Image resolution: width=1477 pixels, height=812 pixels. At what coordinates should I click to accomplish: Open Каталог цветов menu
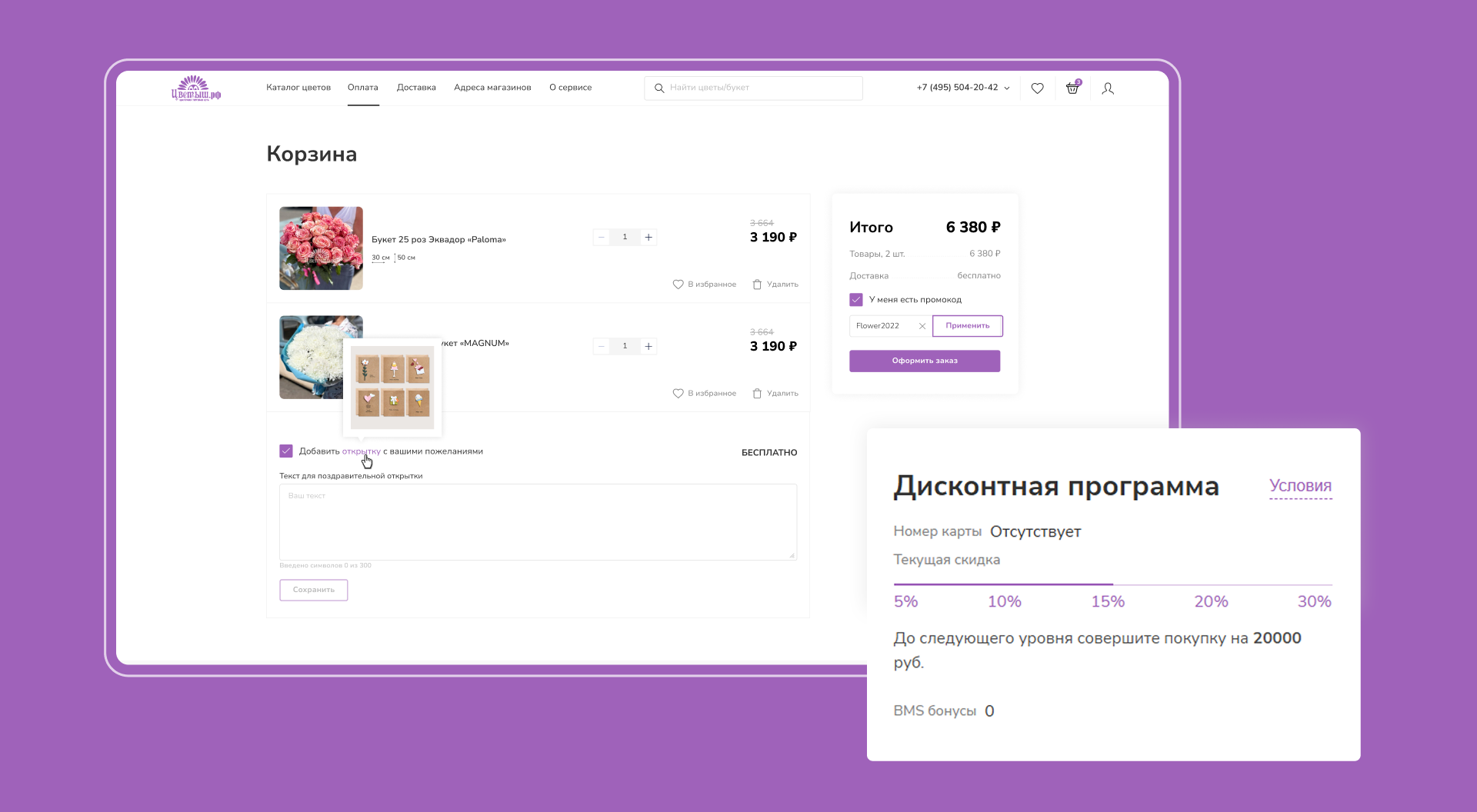[298, 88]
